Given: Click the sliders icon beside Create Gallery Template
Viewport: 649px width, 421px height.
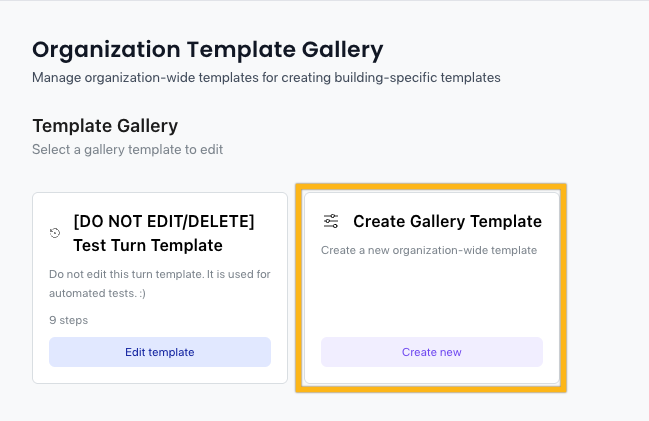Looking at the screenshot, I should (331, 221).
